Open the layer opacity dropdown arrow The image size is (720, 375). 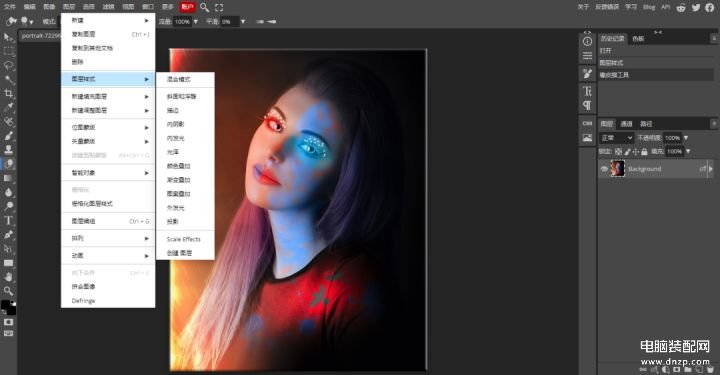tap(686, 138)
